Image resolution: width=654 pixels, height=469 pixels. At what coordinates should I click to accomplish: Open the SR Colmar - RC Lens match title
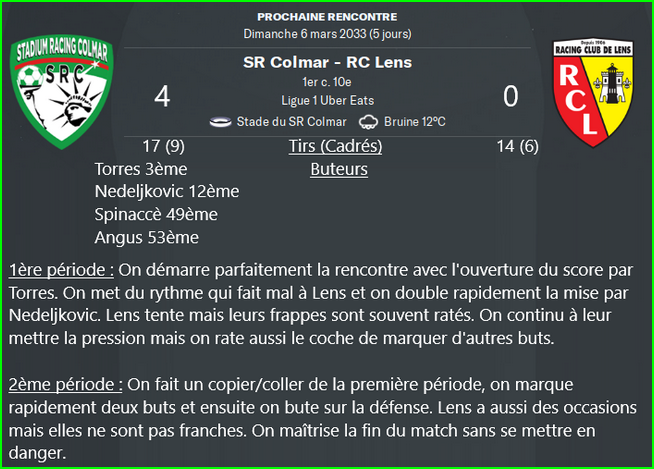tap(327, 63)
